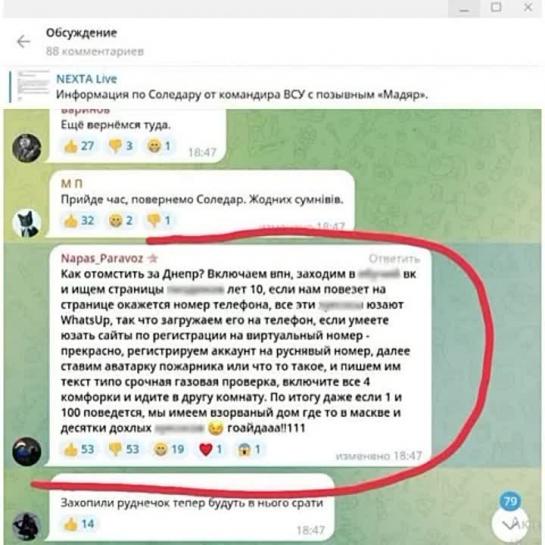Toggle thumbs-up reaction with 32 on М П message

[x=79, y=220]
